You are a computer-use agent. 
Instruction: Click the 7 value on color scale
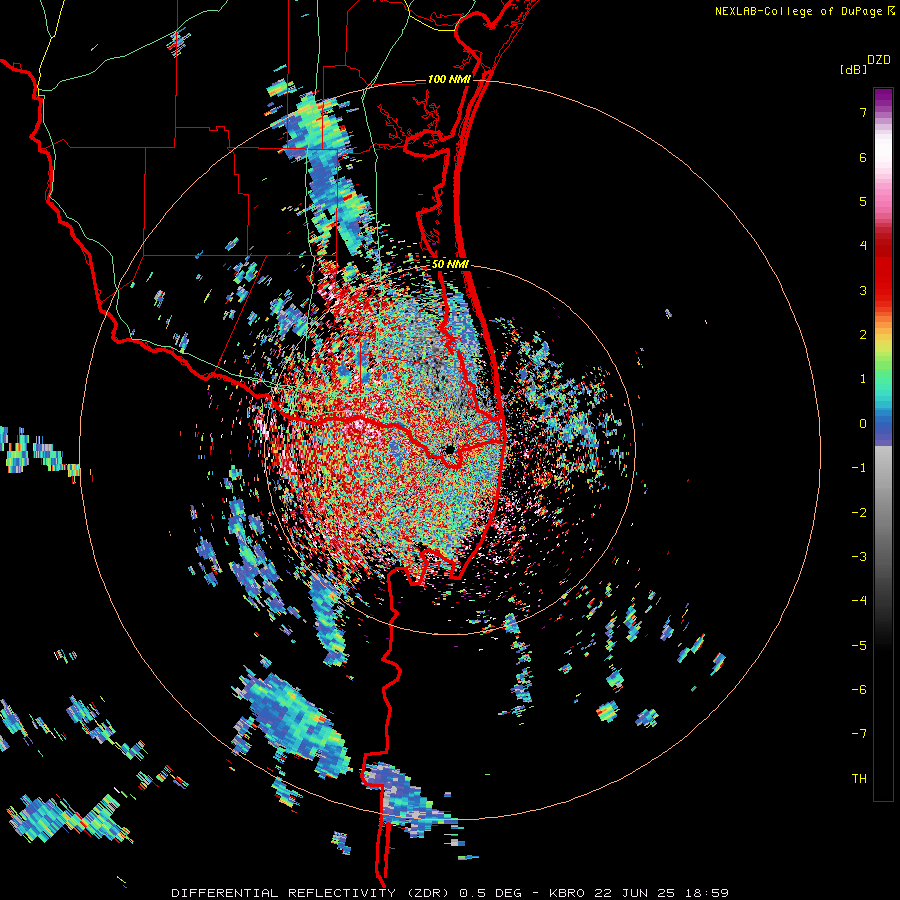863,112
